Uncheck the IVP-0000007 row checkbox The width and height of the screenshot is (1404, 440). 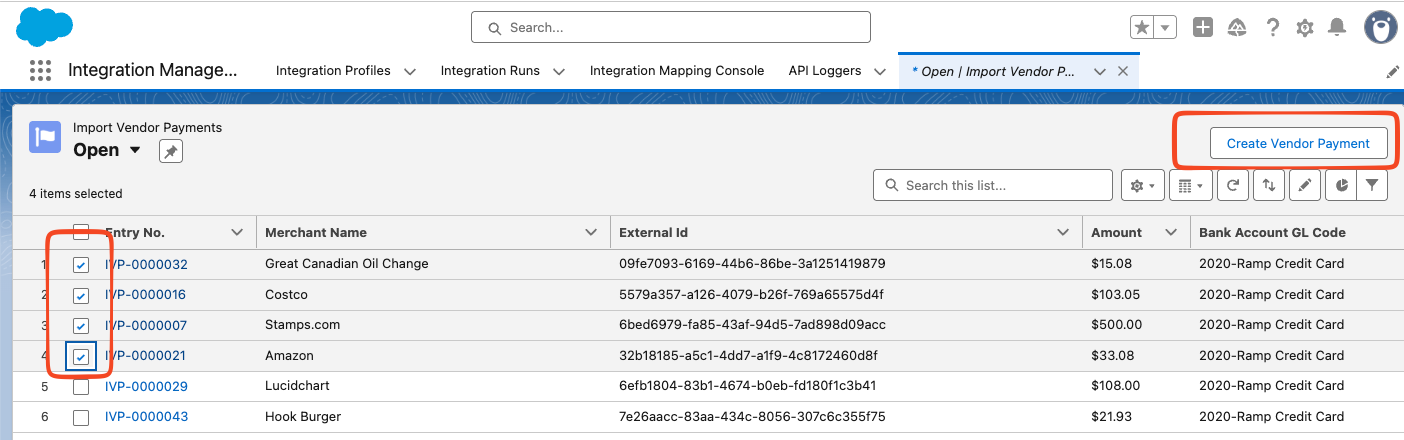[81, 326]
